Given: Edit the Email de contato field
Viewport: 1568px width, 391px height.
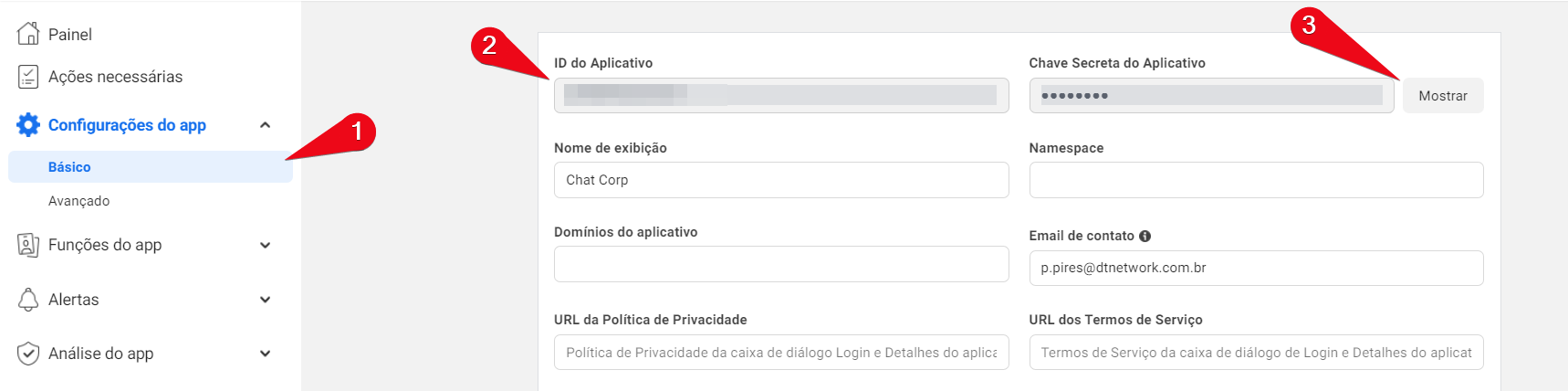Looking at the screenshot, I should [x=1256, y=268].
